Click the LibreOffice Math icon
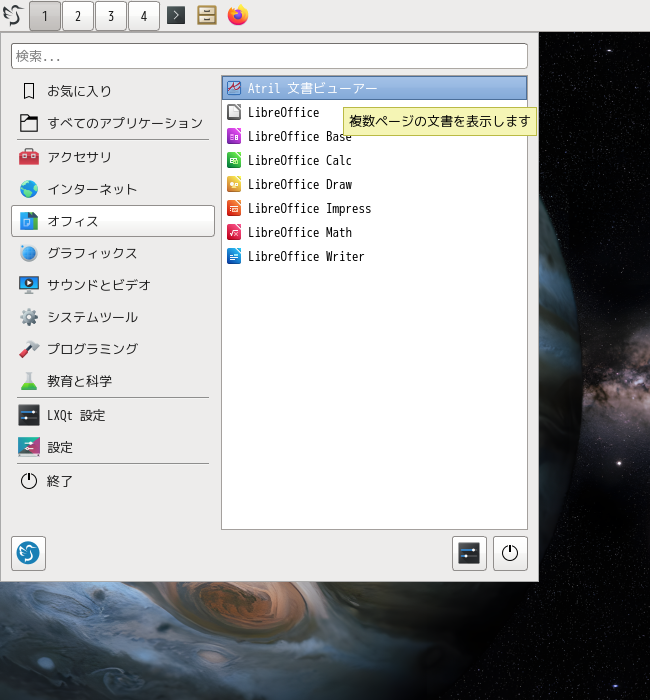The image size is (650, 700). tap(234, 232)
